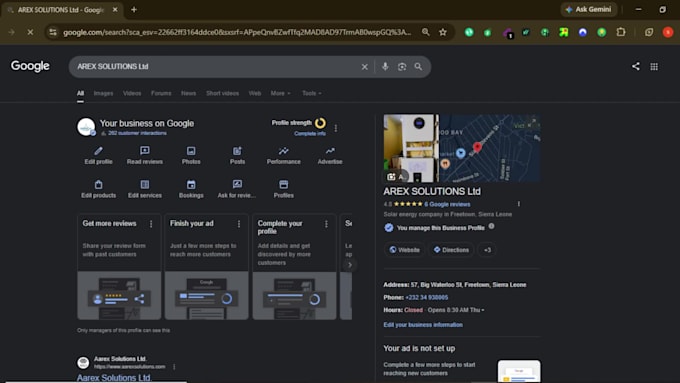Open options beside 6 Google reviews
The width and height of the screenshot is (680, 383).
pos(519,204)
